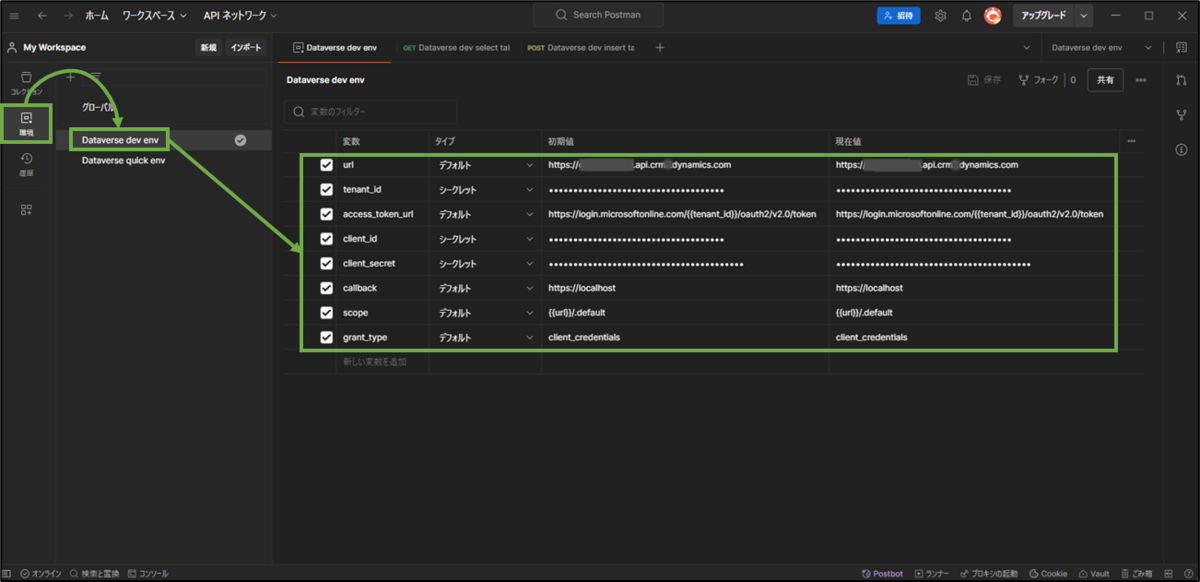Switch to the Dataverse dev env tab
This screenshot has height=582, width=1200.
click(x=335, y=47)
